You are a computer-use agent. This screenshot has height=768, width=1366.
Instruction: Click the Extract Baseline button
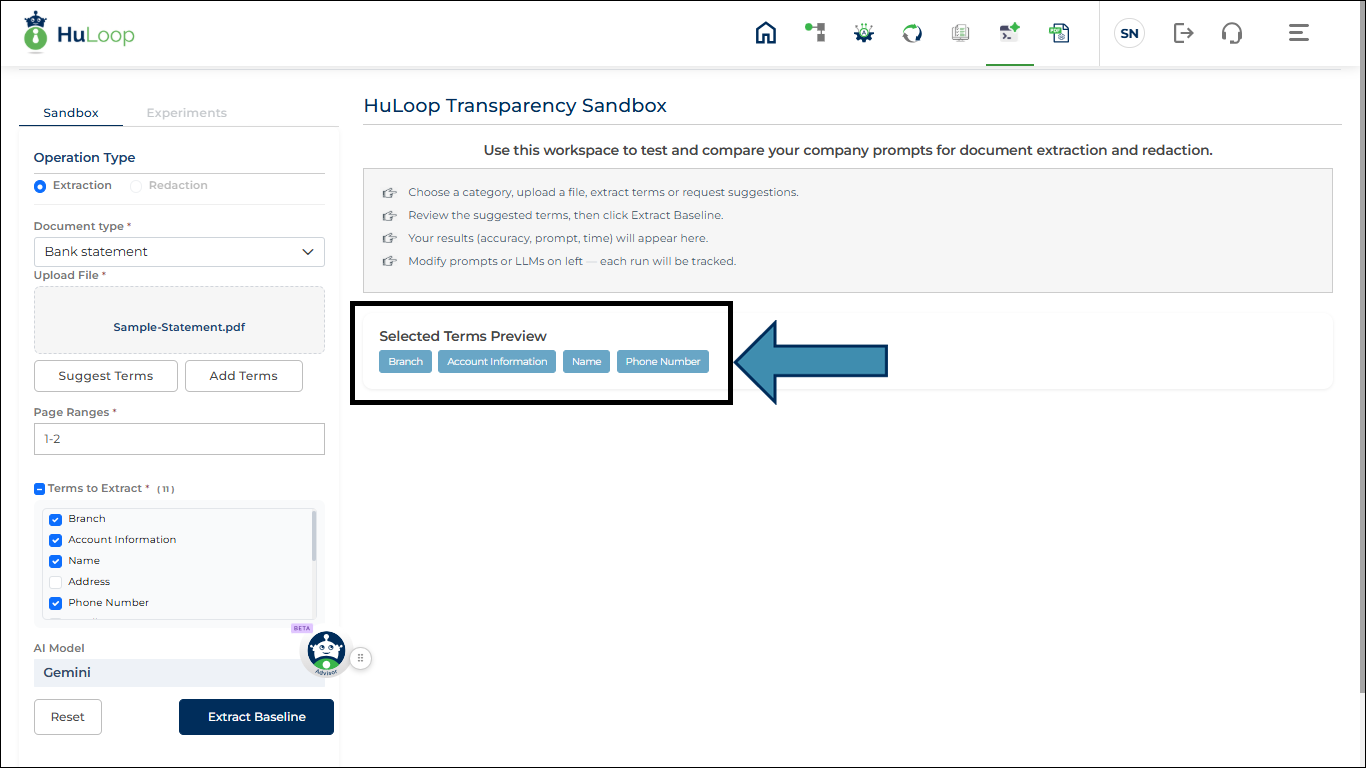pyautogui.click(x=257, y=717)
